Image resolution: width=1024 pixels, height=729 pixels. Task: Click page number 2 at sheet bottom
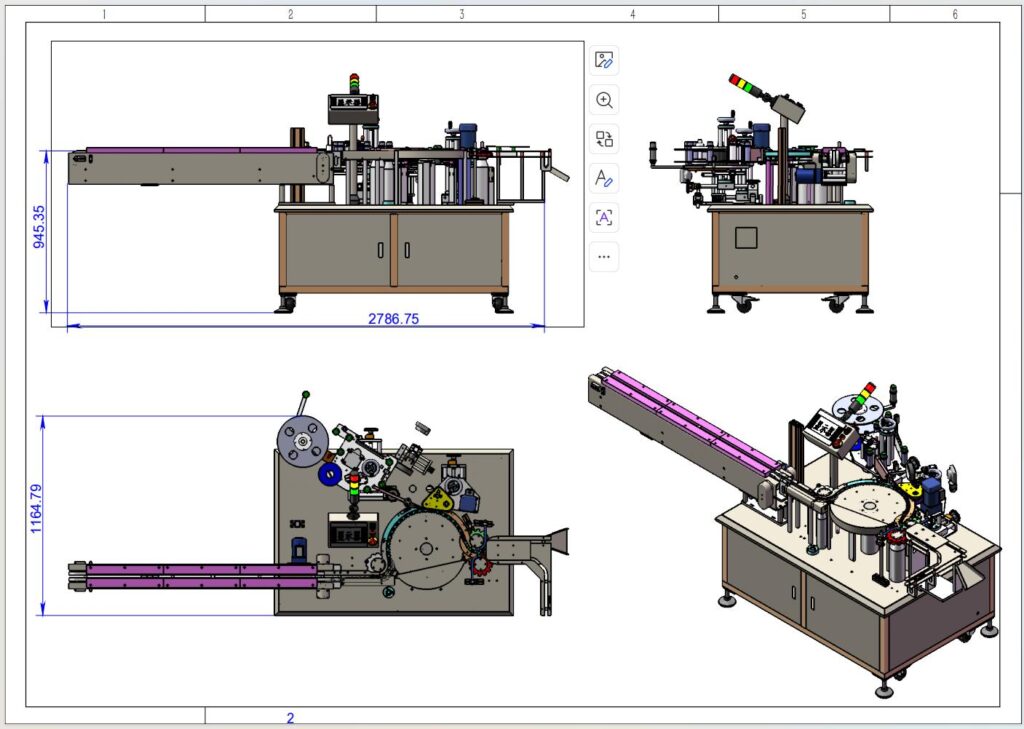click(x=290, y=717)
